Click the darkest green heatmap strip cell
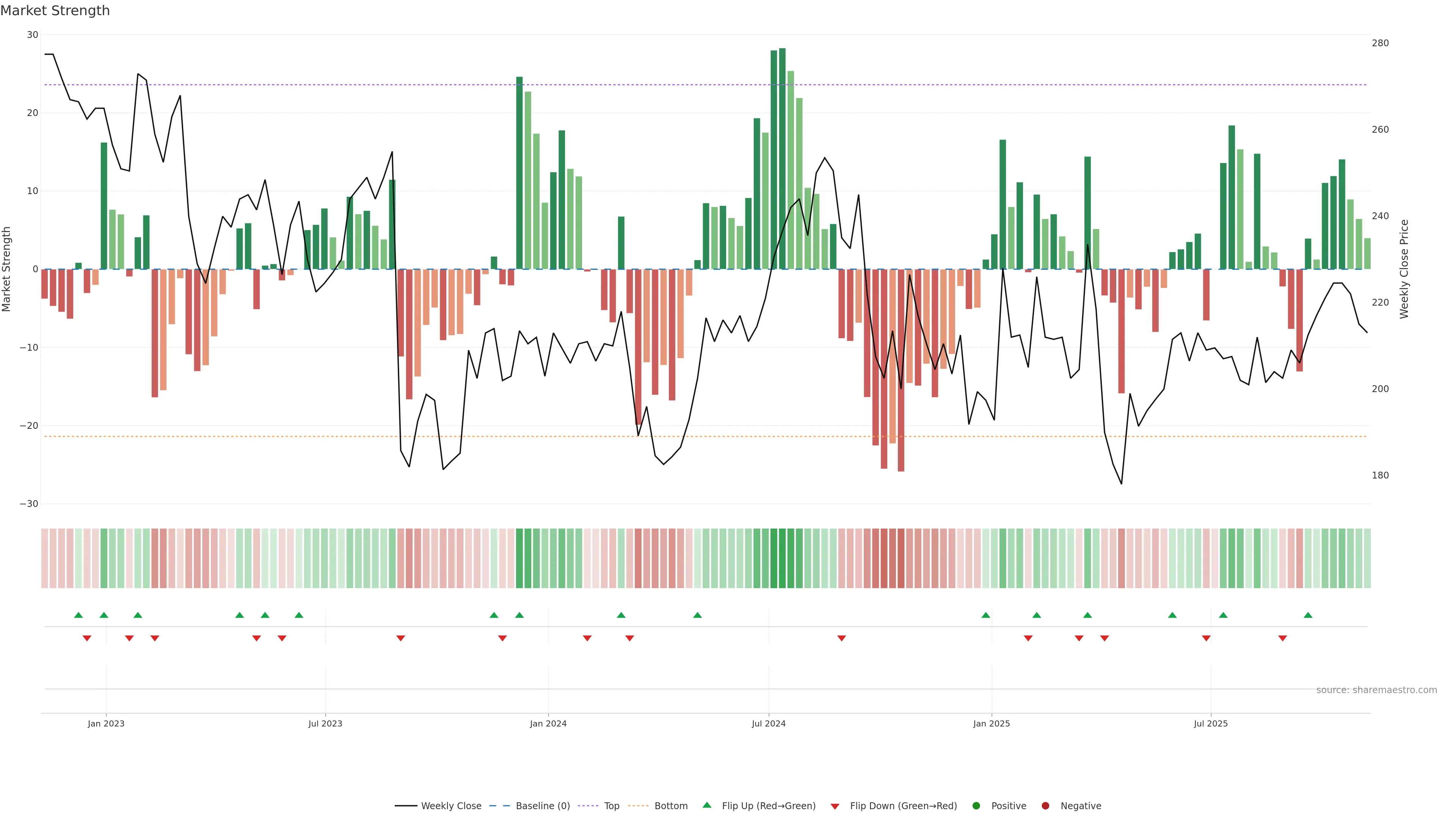Image resolution: width=1456 pixels, height=819 pixels. tap(782, 559)
